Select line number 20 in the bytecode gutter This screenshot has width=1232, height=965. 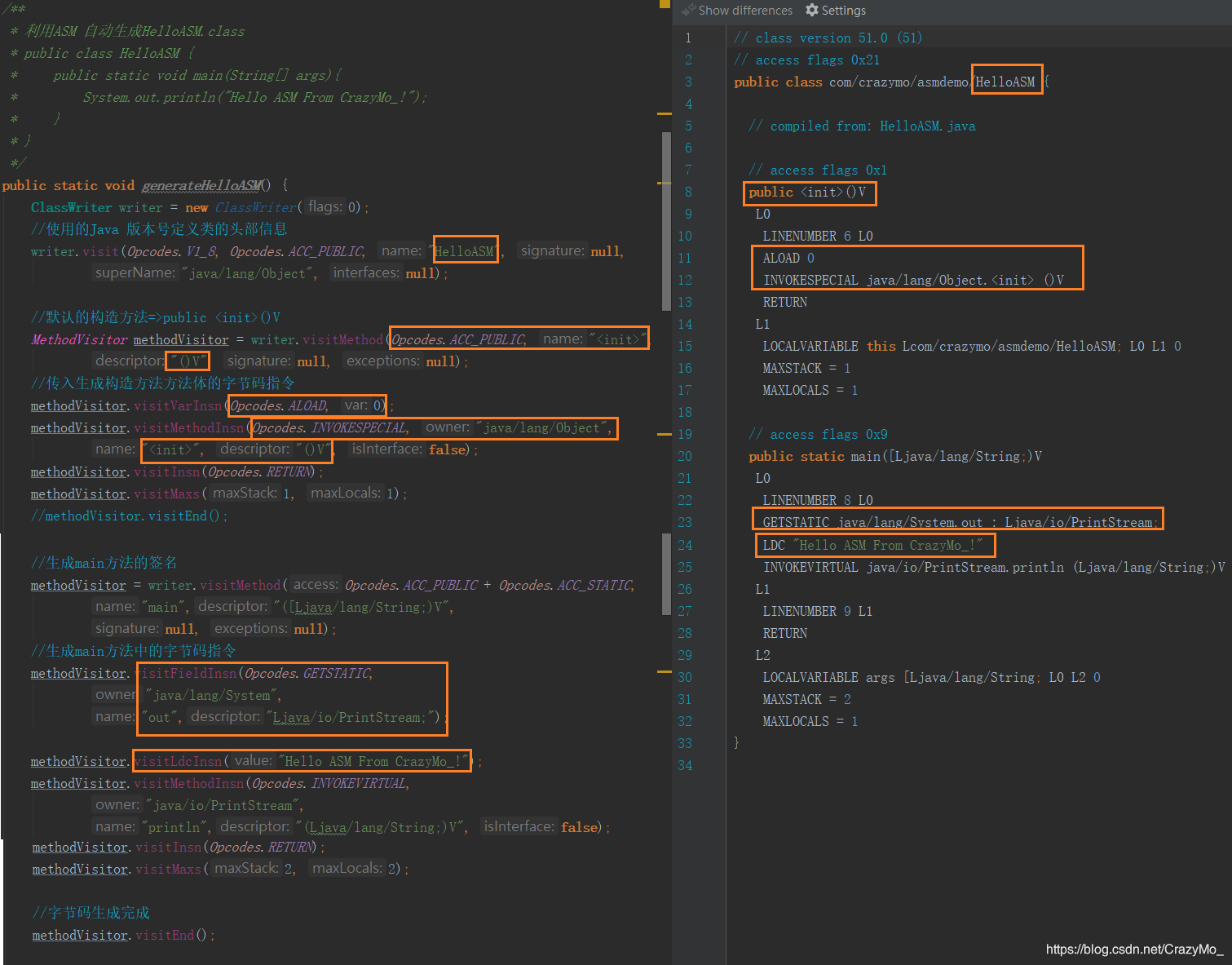685,457
